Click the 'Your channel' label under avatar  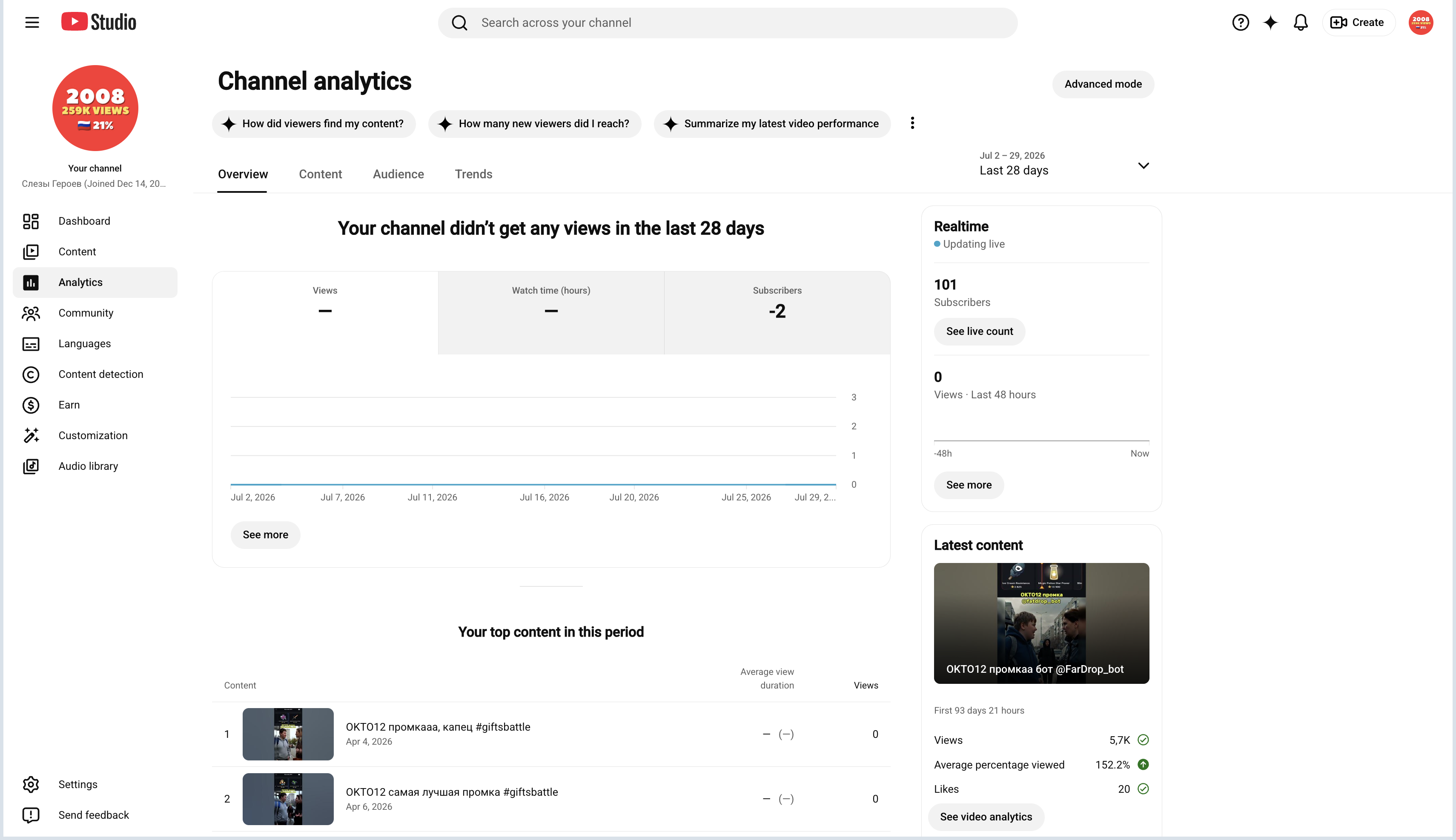[x=95, y=169]
